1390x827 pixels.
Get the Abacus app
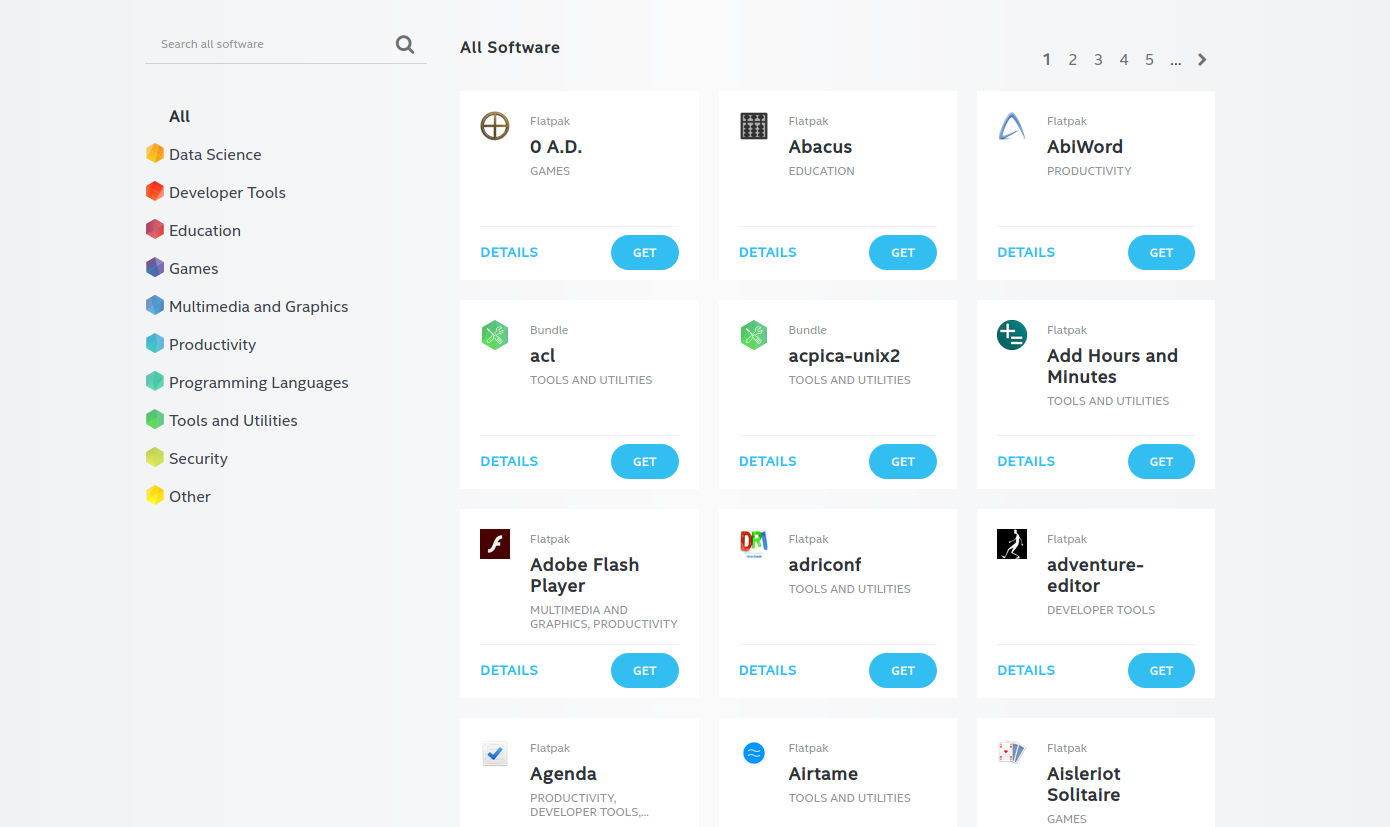pos(903,253)
